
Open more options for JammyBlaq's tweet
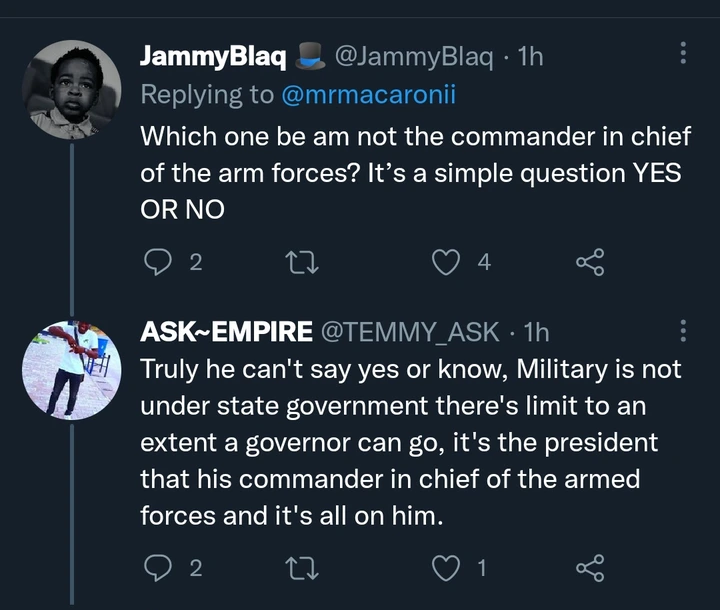tap(683, 53)
